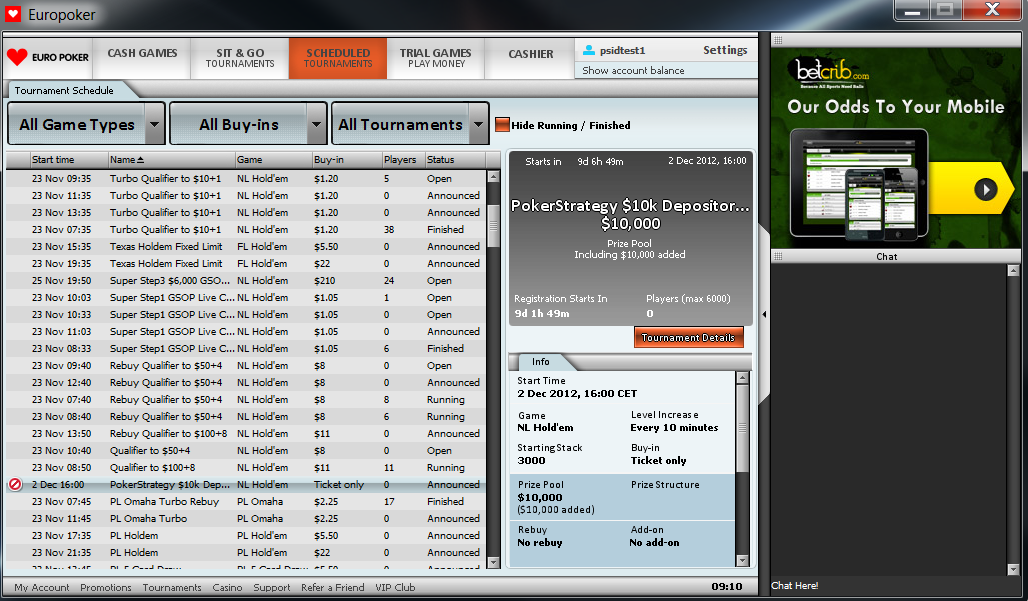
Task: Click the psidtest1 username
Action: 622,50
